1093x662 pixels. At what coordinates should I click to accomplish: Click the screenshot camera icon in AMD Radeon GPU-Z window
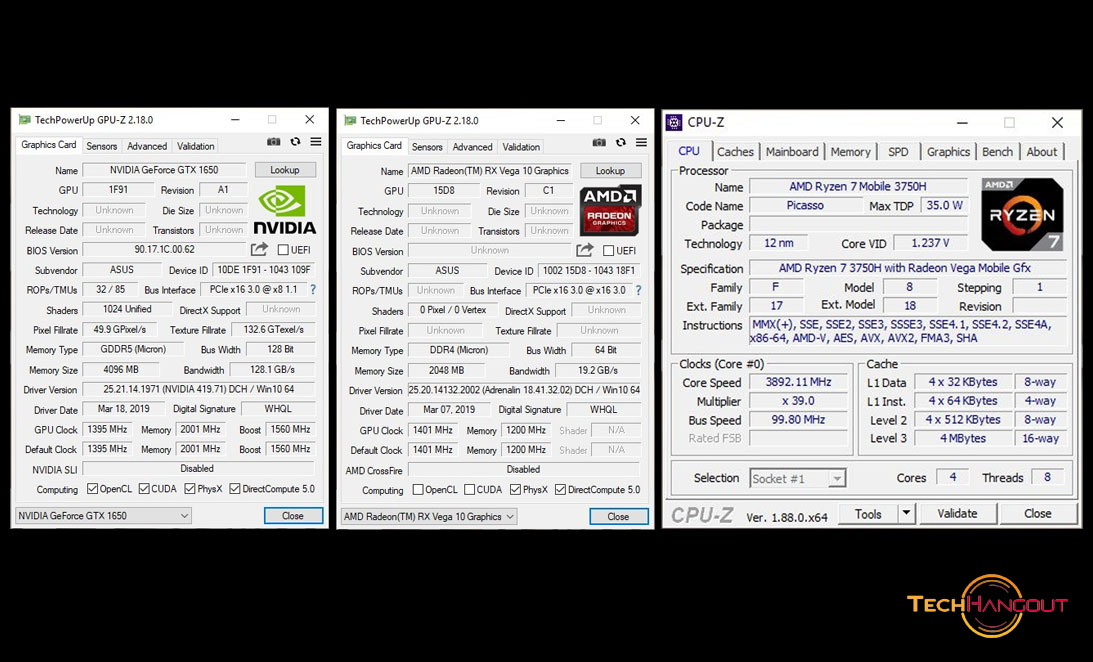pos(599,142)
